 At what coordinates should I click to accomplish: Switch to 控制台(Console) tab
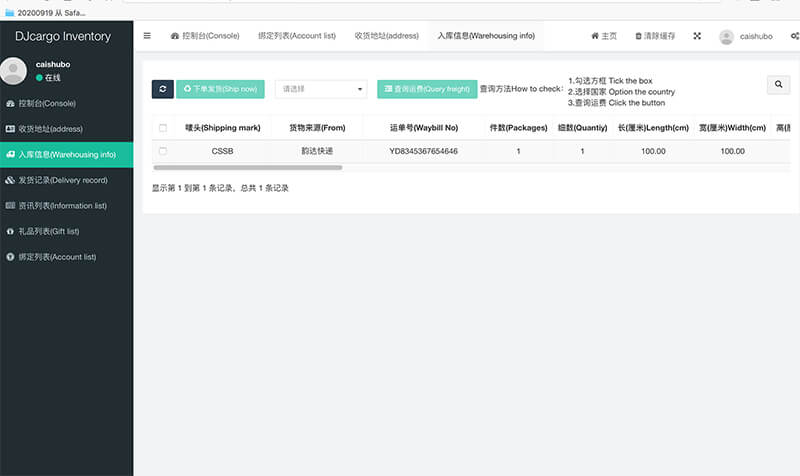pyautogui.click(x=205, y=36)
